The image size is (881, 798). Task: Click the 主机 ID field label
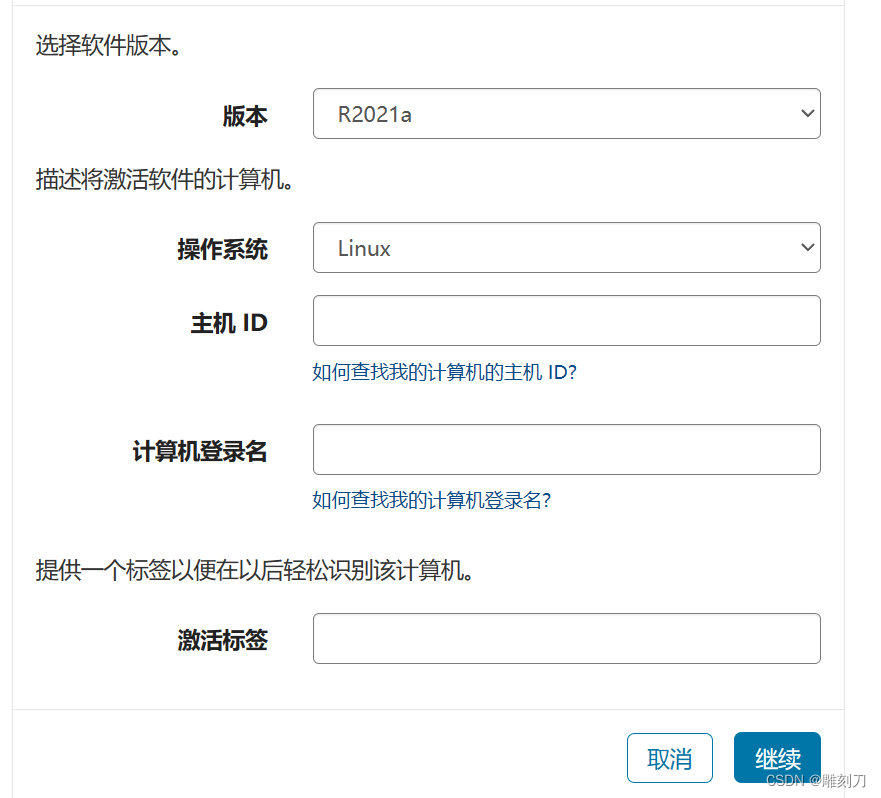click(229, 322)
